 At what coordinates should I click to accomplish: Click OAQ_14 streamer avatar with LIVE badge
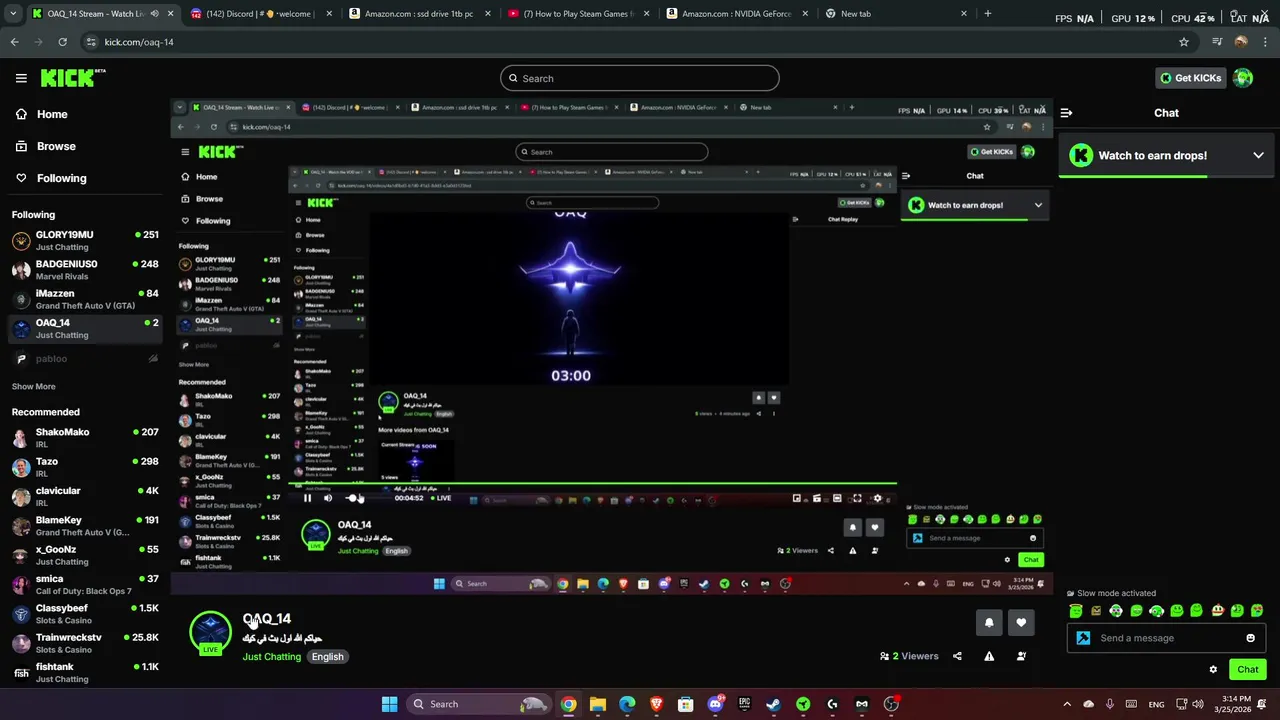pyautogui.click(x=210, y=633)
